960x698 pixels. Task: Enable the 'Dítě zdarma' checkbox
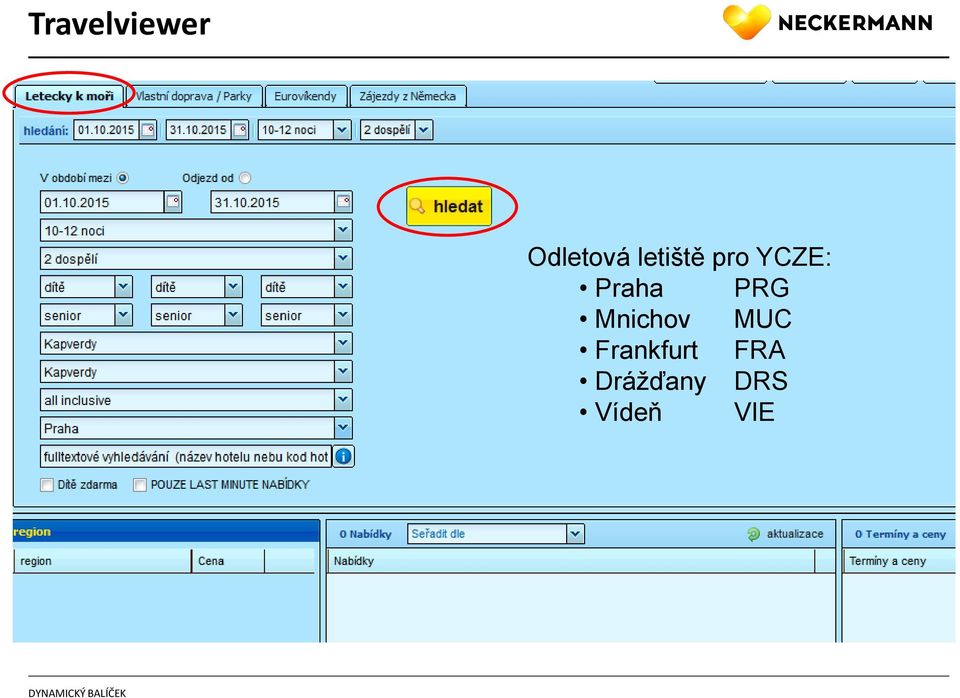pos(47,485)
